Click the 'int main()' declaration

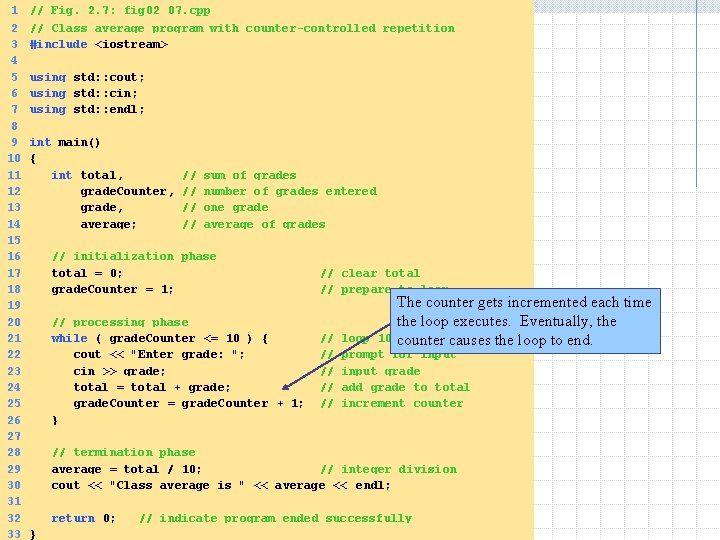click(x=65, y=142)
